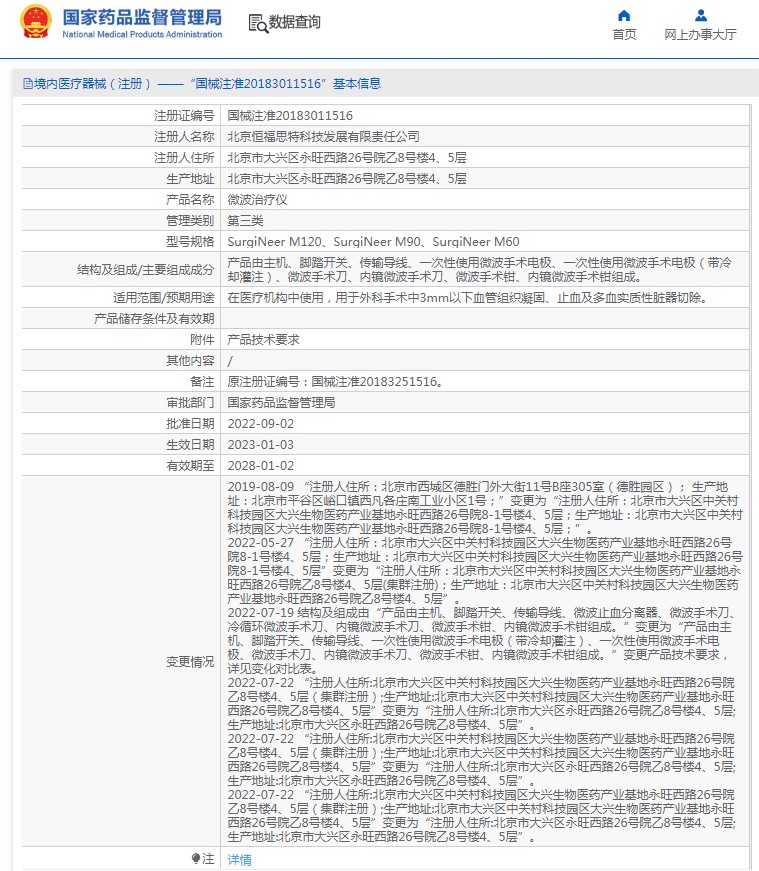Click the document icon before 境内医疗器械
The image size is (759, 871).
coord(28,84)
